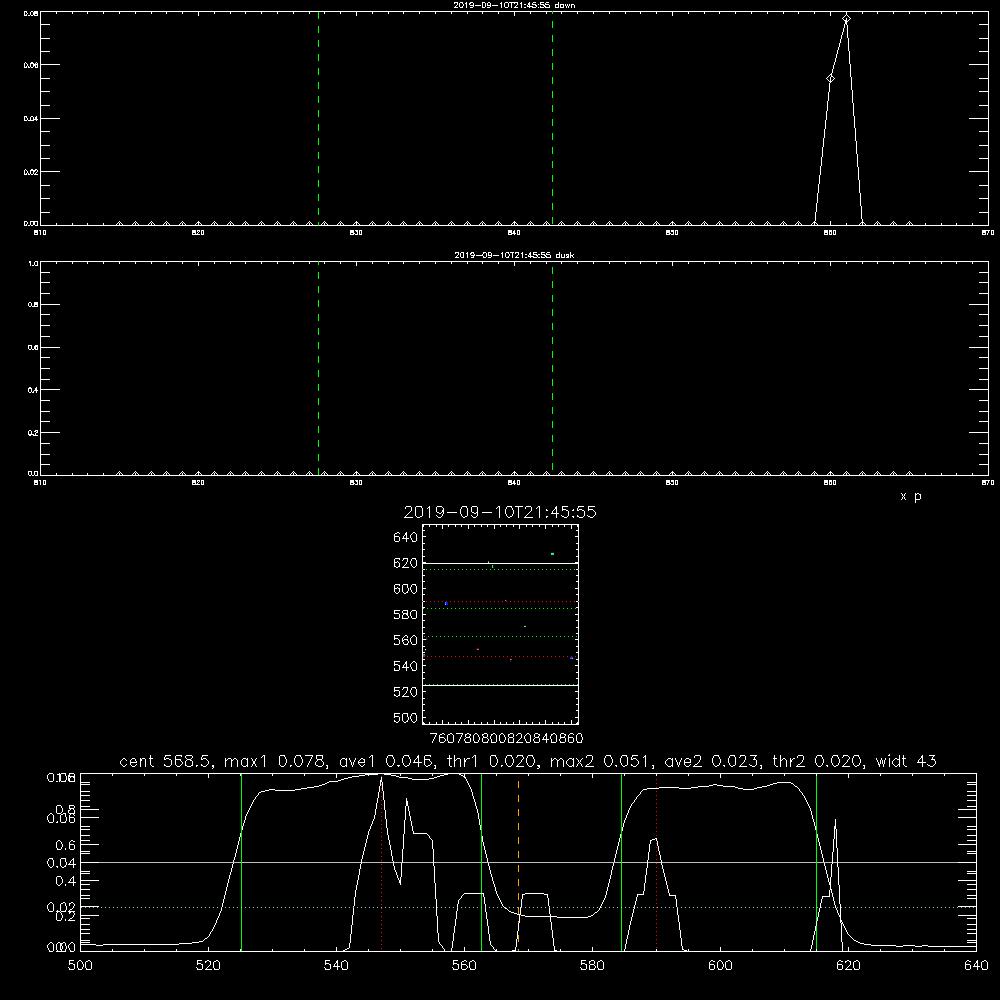The width and height of the screenshot is (1000, 1000).
Task: Click the red dotted line near 590 in profile plot
Action: [x=657, y=862]
